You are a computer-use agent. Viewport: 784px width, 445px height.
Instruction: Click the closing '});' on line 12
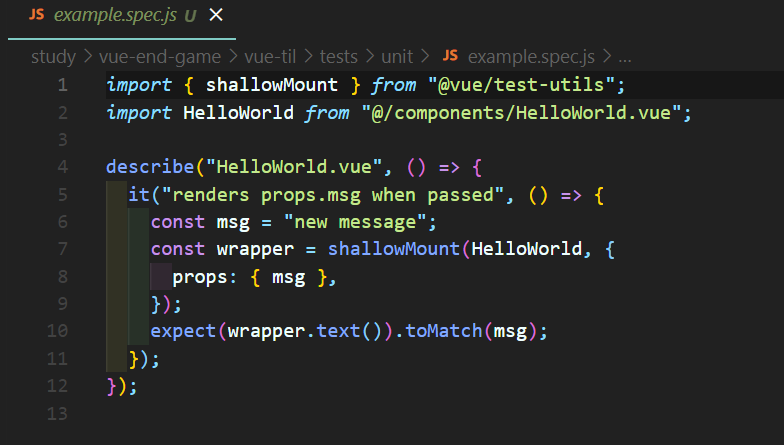coord(122,386)
